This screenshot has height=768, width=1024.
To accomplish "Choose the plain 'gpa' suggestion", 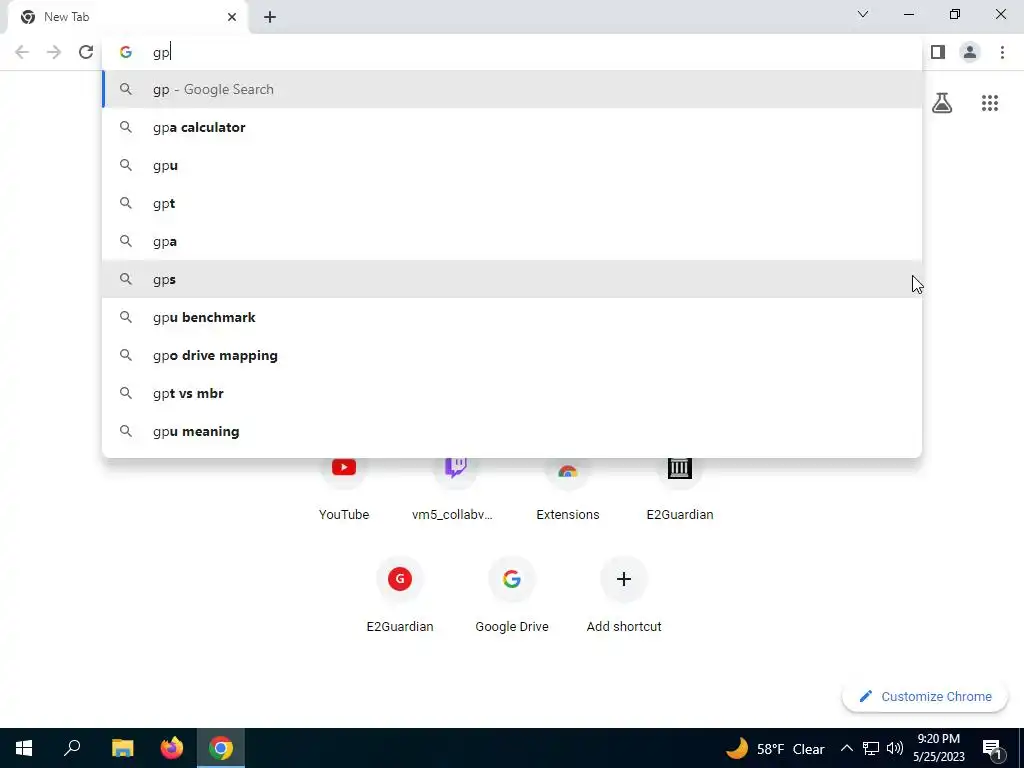I will [x=512, y=241].
